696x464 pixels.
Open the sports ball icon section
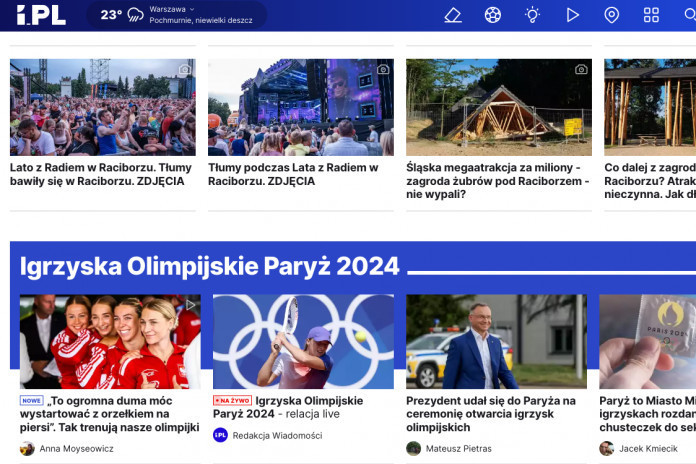pos(493,15)
